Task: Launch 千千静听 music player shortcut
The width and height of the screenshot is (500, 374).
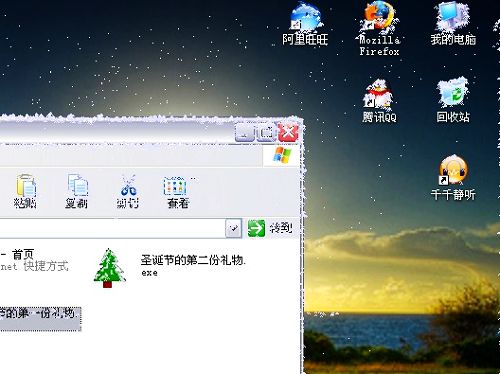Action: tap(453, 178)
